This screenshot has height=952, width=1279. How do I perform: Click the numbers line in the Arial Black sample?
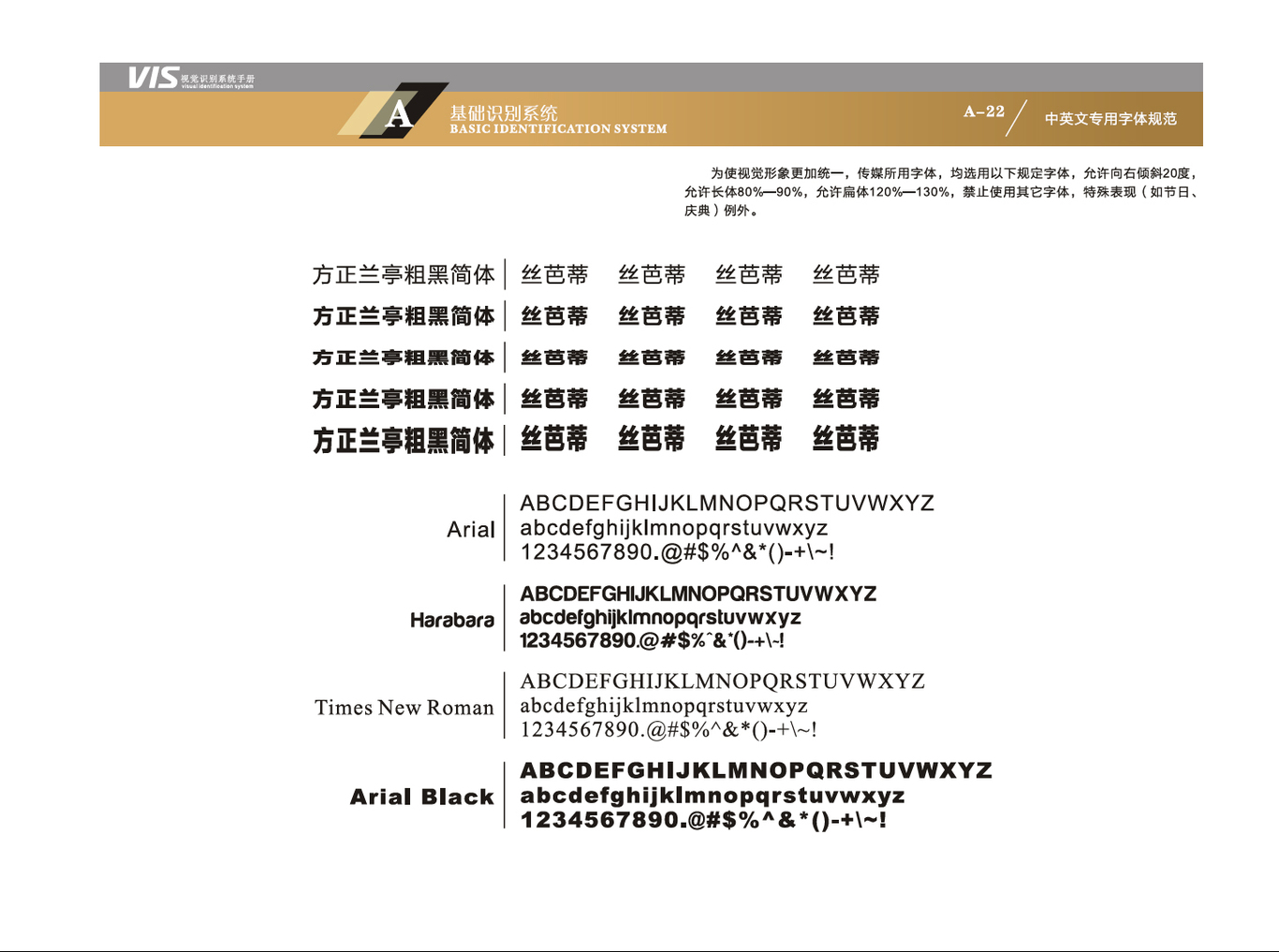pos(703,820)
